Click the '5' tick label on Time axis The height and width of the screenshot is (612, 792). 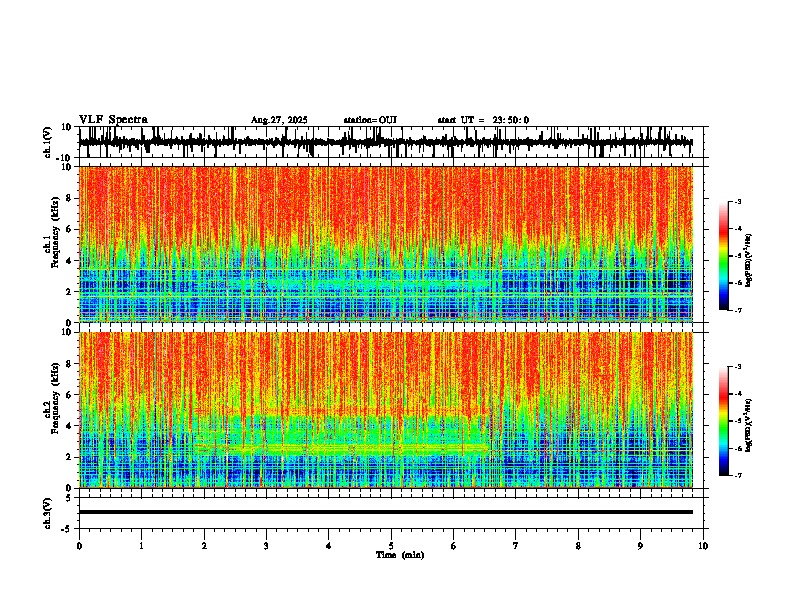(x=391, y=546)
